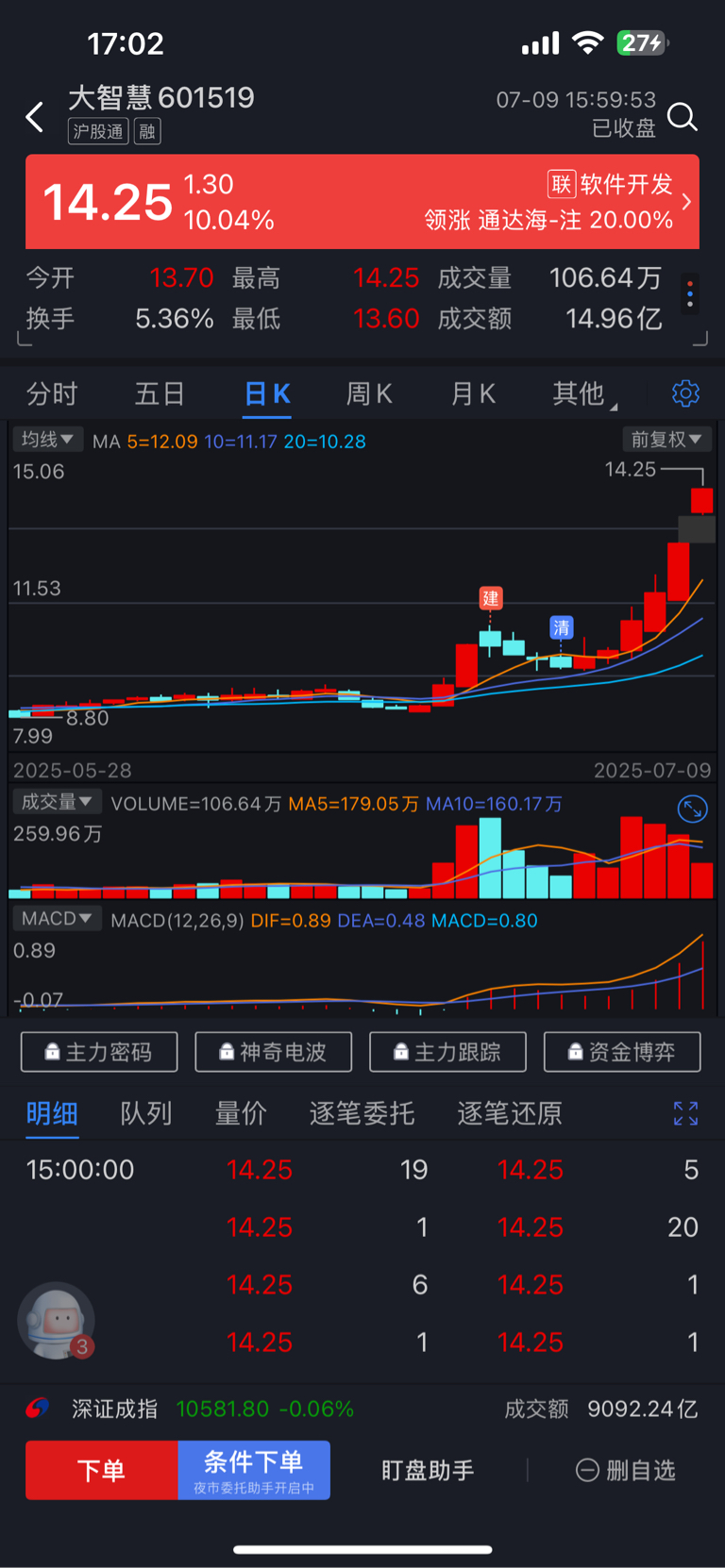Tap the 成交量 106.64万 value
The image size is (725, 1568).
click(x=605, y=277)
